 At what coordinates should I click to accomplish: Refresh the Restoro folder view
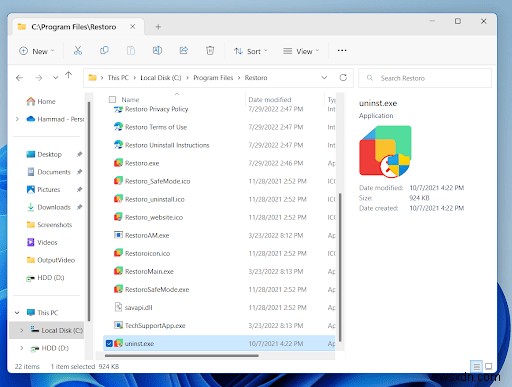(x=343, y=78)
